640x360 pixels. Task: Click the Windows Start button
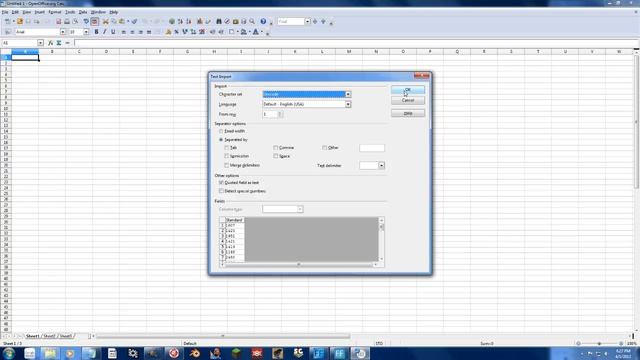(x=9, y=353)
